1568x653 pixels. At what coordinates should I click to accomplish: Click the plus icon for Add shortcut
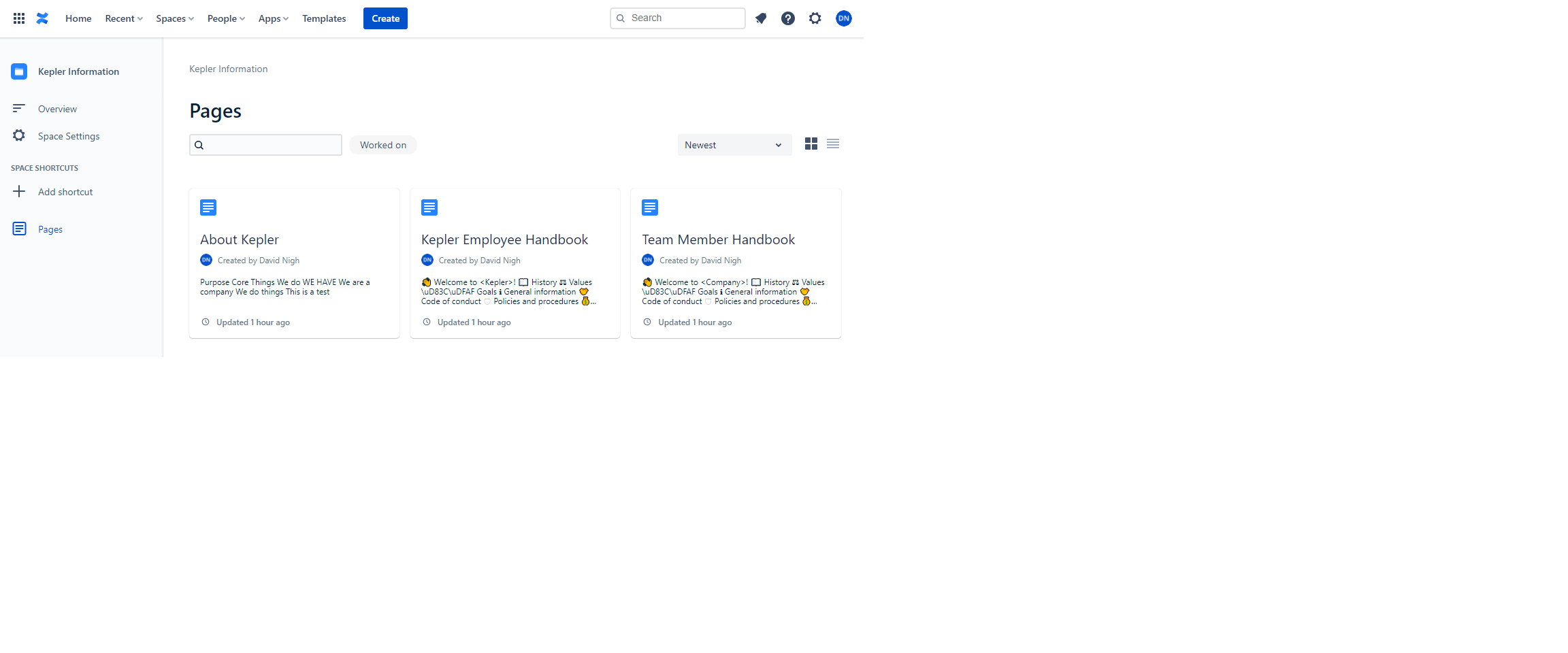pos(19,191)
